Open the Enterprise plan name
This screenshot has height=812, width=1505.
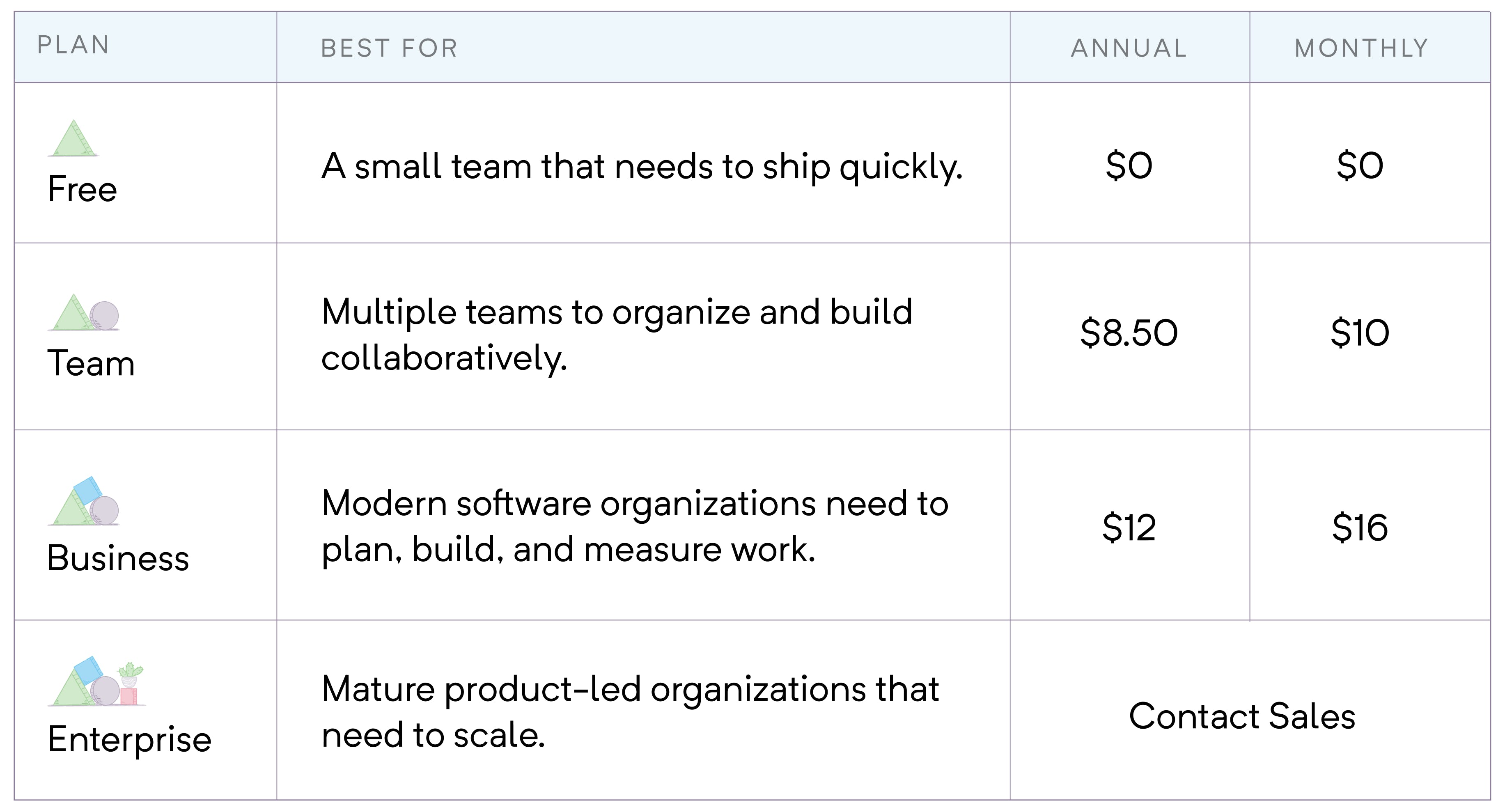(130, 740)
